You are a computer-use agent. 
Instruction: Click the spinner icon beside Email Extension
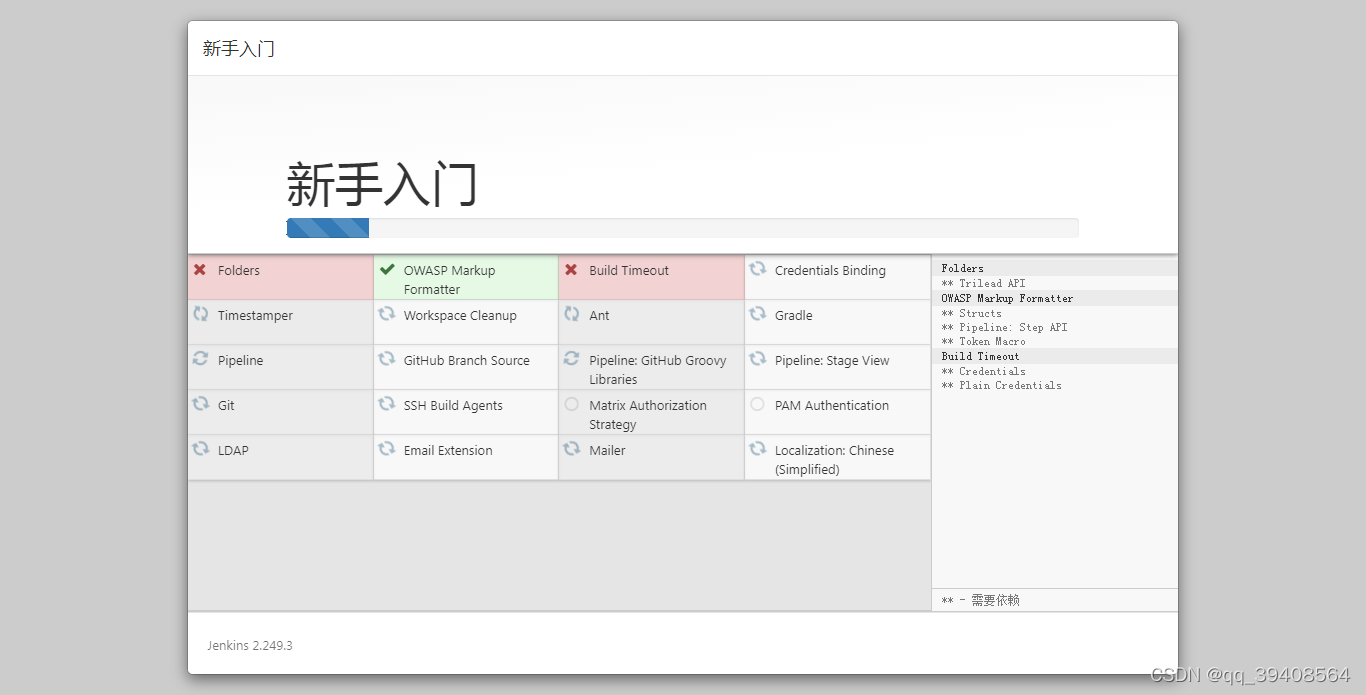tap(386, 449)
